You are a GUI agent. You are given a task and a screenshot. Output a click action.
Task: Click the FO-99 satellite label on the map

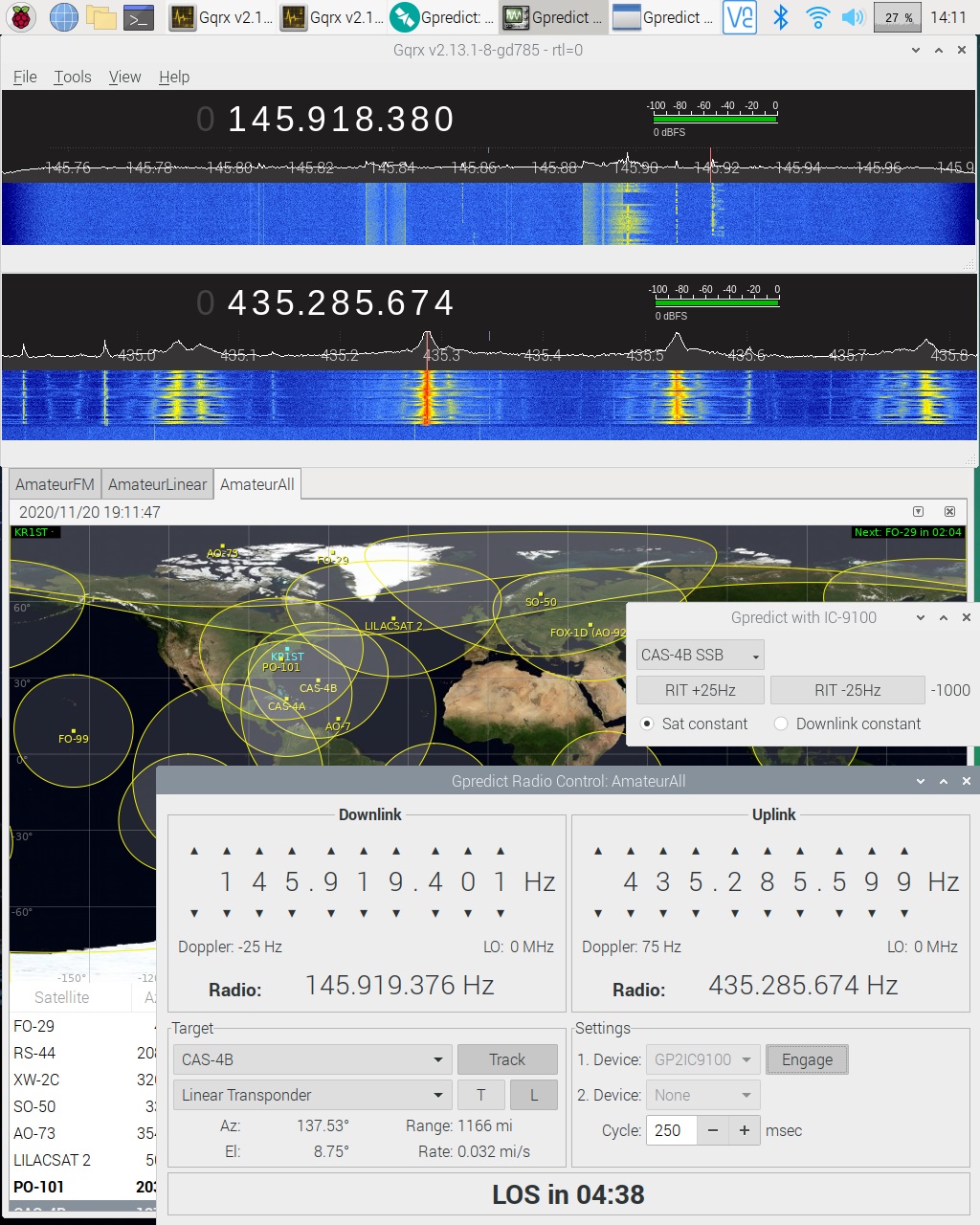click(x=74, y=739)
